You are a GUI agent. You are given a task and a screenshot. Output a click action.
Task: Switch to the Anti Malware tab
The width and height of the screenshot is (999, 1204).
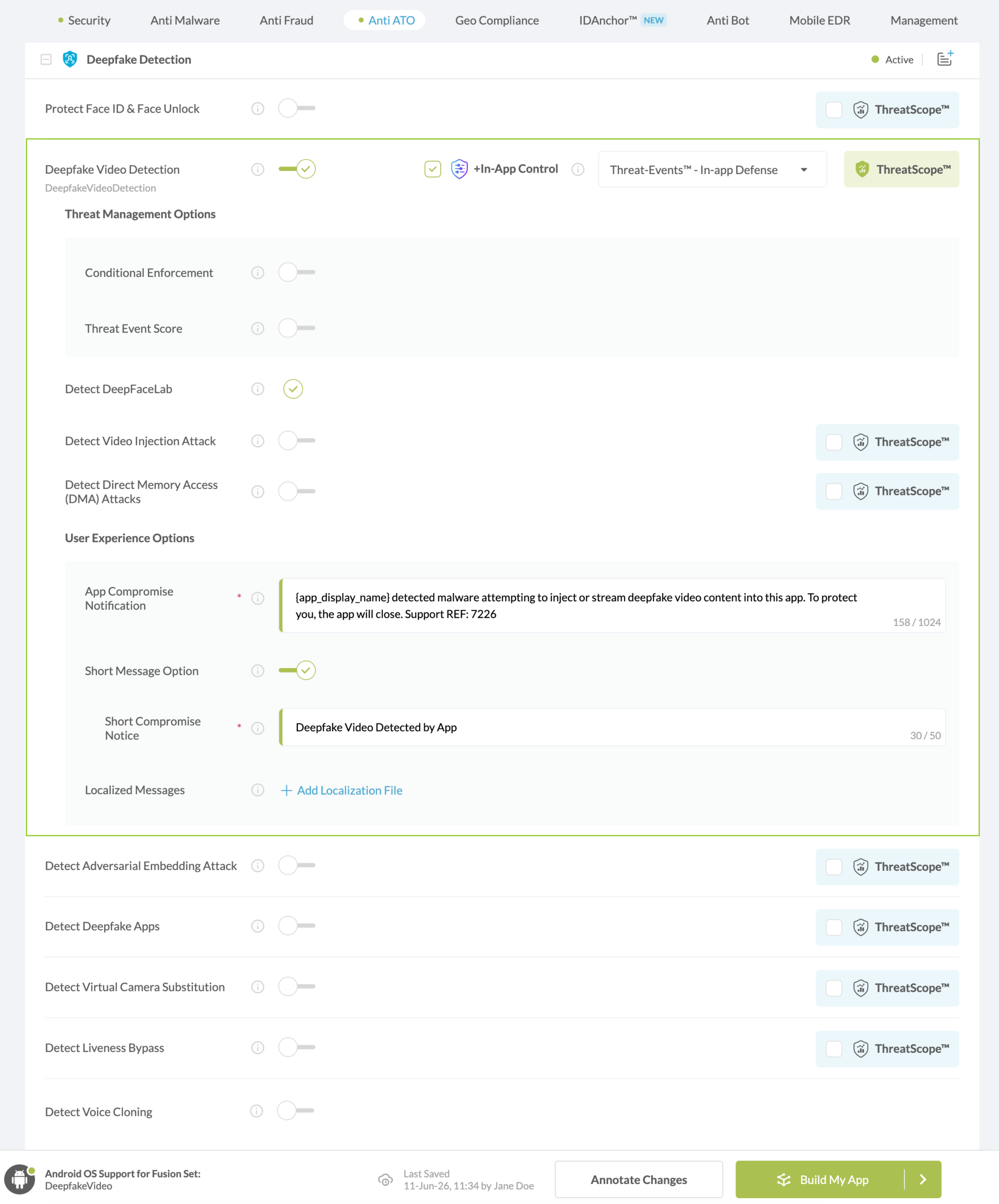(185, 20)
